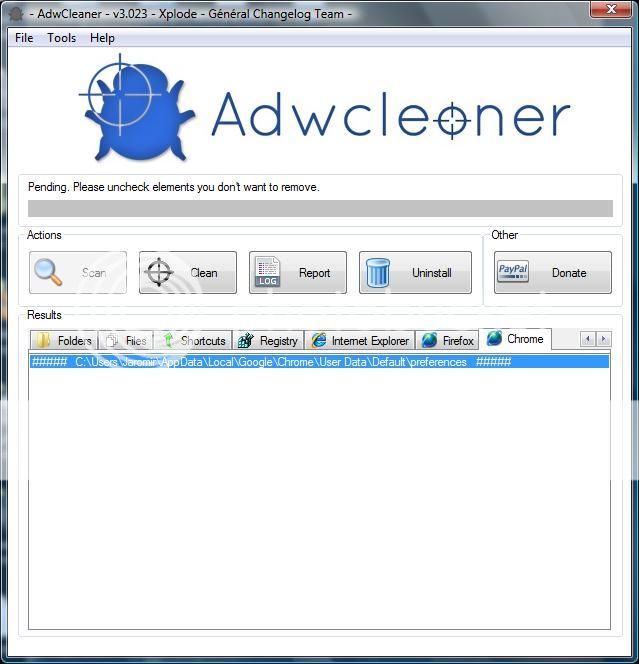Click the magnifying glass Scan icon
The image size is (639, 664).
48,272
